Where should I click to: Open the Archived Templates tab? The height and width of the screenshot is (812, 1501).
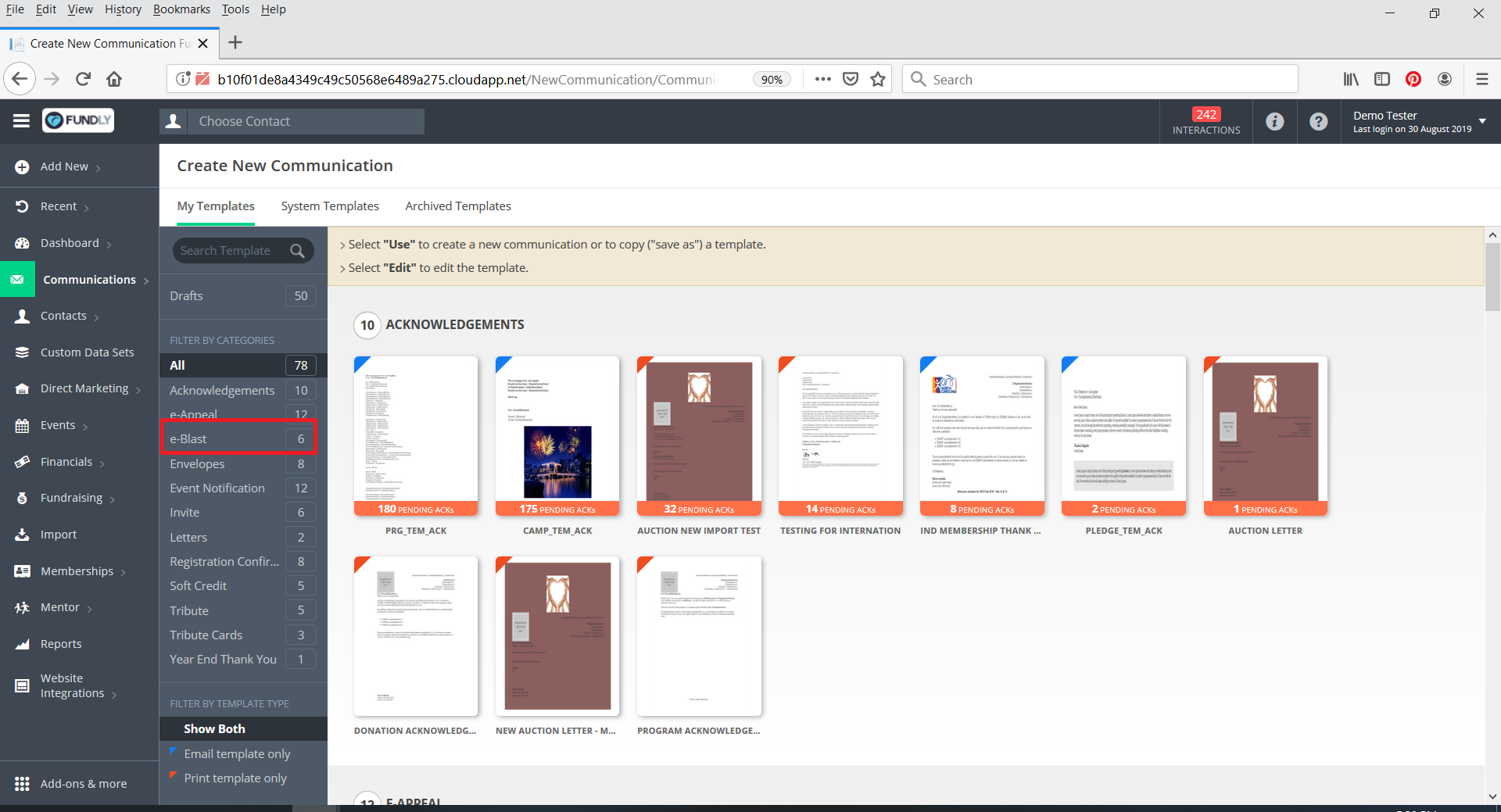tap(457, 206)
